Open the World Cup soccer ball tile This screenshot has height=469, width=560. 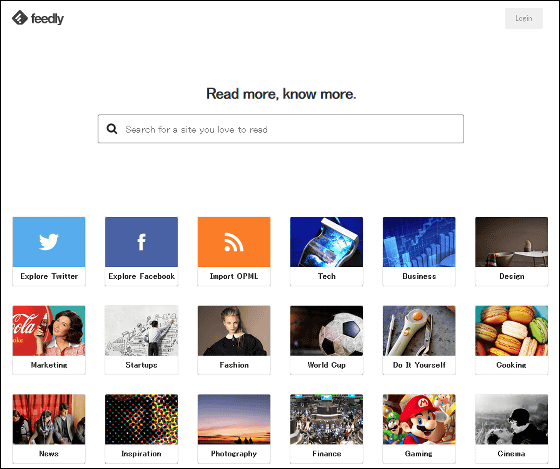pos(326,340)
